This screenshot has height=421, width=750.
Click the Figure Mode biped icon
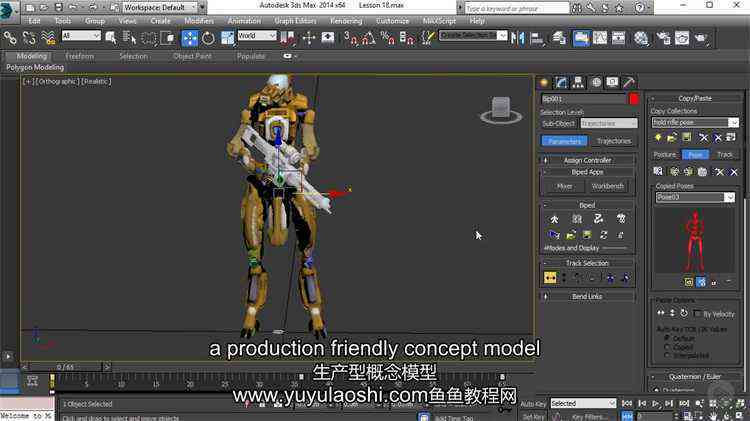point(554,219)
